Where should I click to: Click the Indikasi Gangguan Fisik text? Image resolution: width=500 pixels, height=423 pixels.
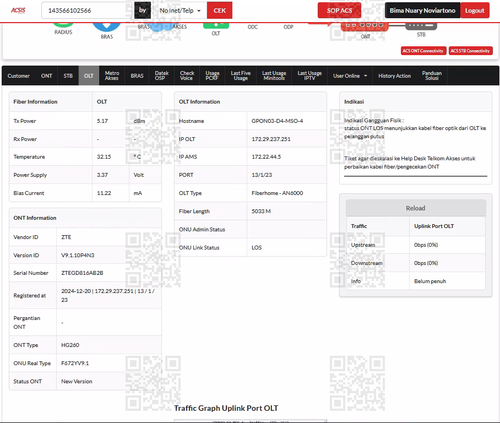374,120
